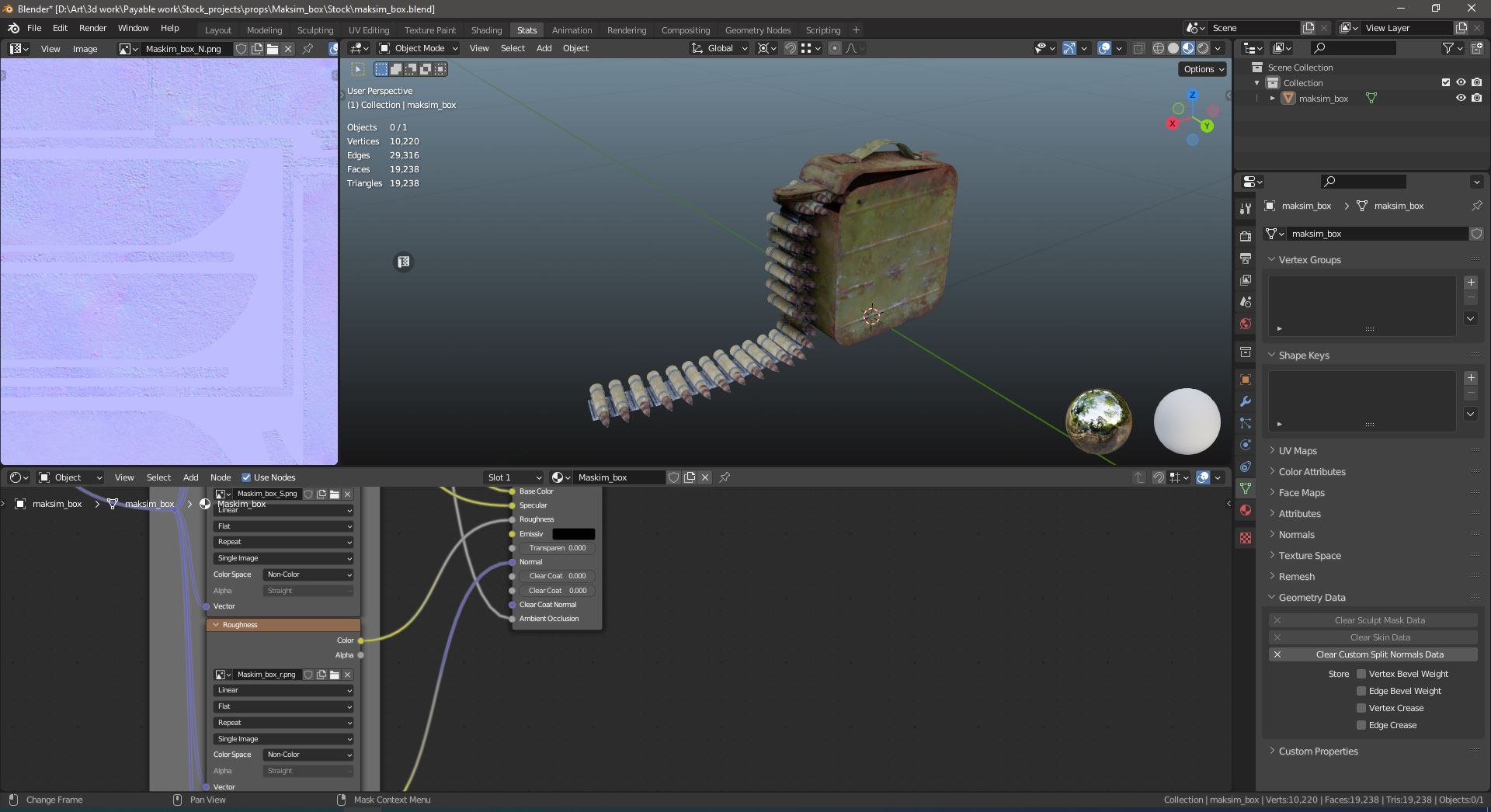
Task: Open the shading options dropdown arrow
Action: [x=1218, y=48]
